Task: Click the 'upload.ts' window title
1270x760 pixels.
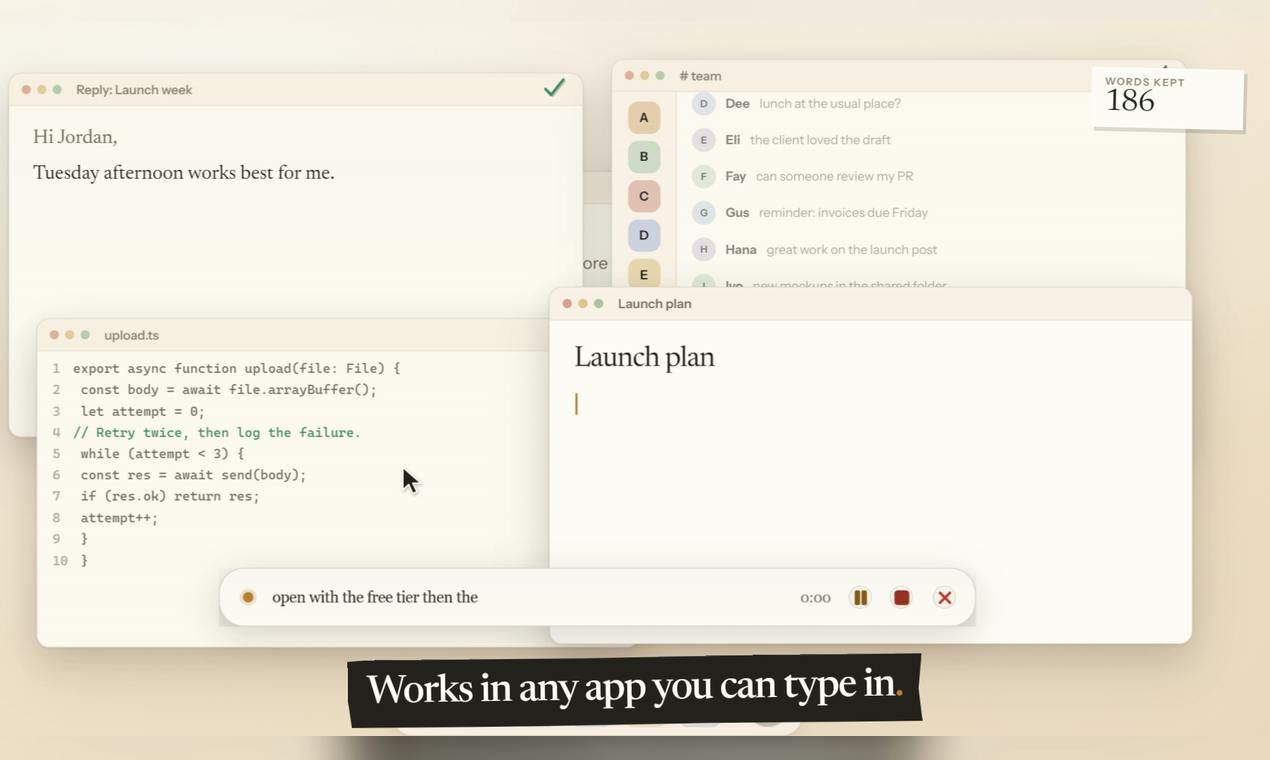Action: 132,335
